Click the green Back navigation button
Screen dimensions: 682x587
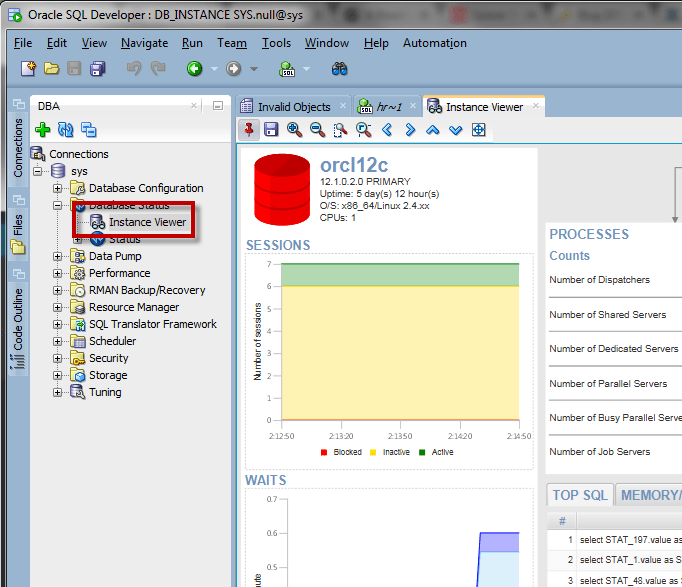tap(194, 69)
